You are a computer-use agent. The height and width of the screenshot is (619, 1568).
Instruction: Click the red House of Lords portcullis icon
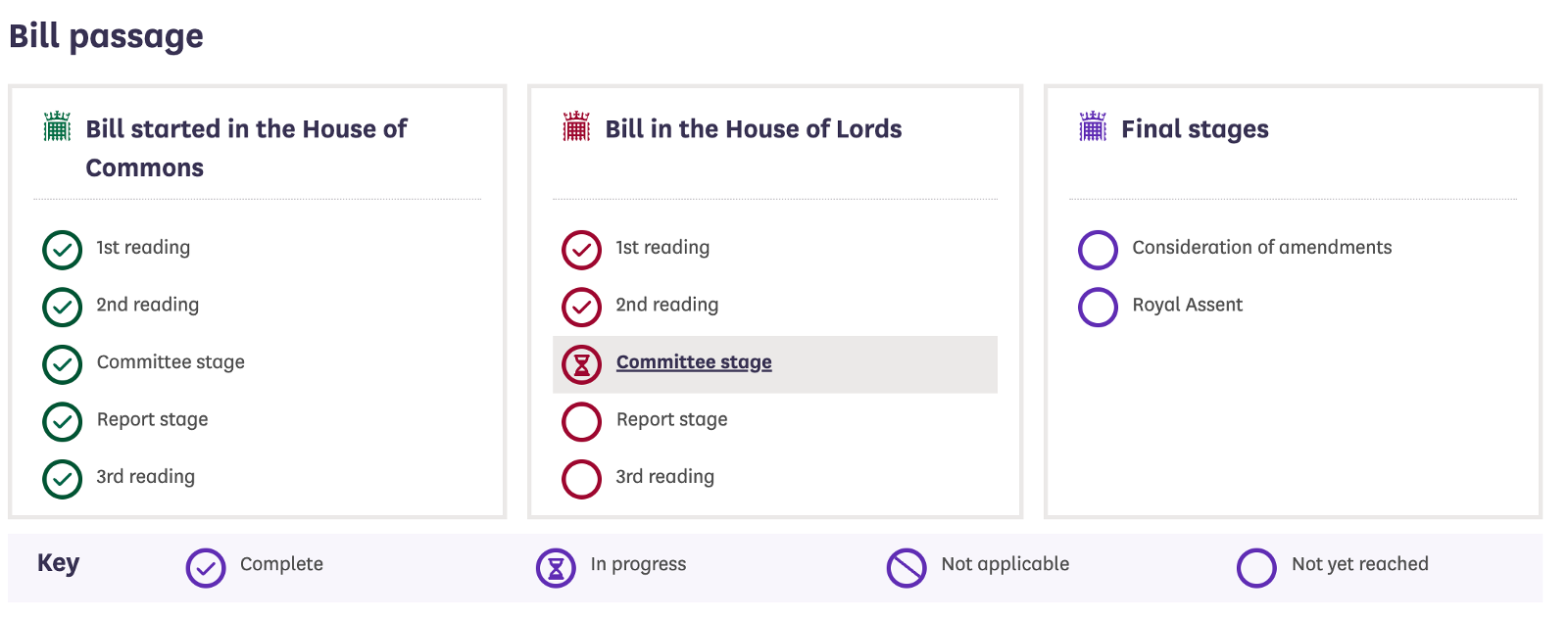(x=576, y=126)
